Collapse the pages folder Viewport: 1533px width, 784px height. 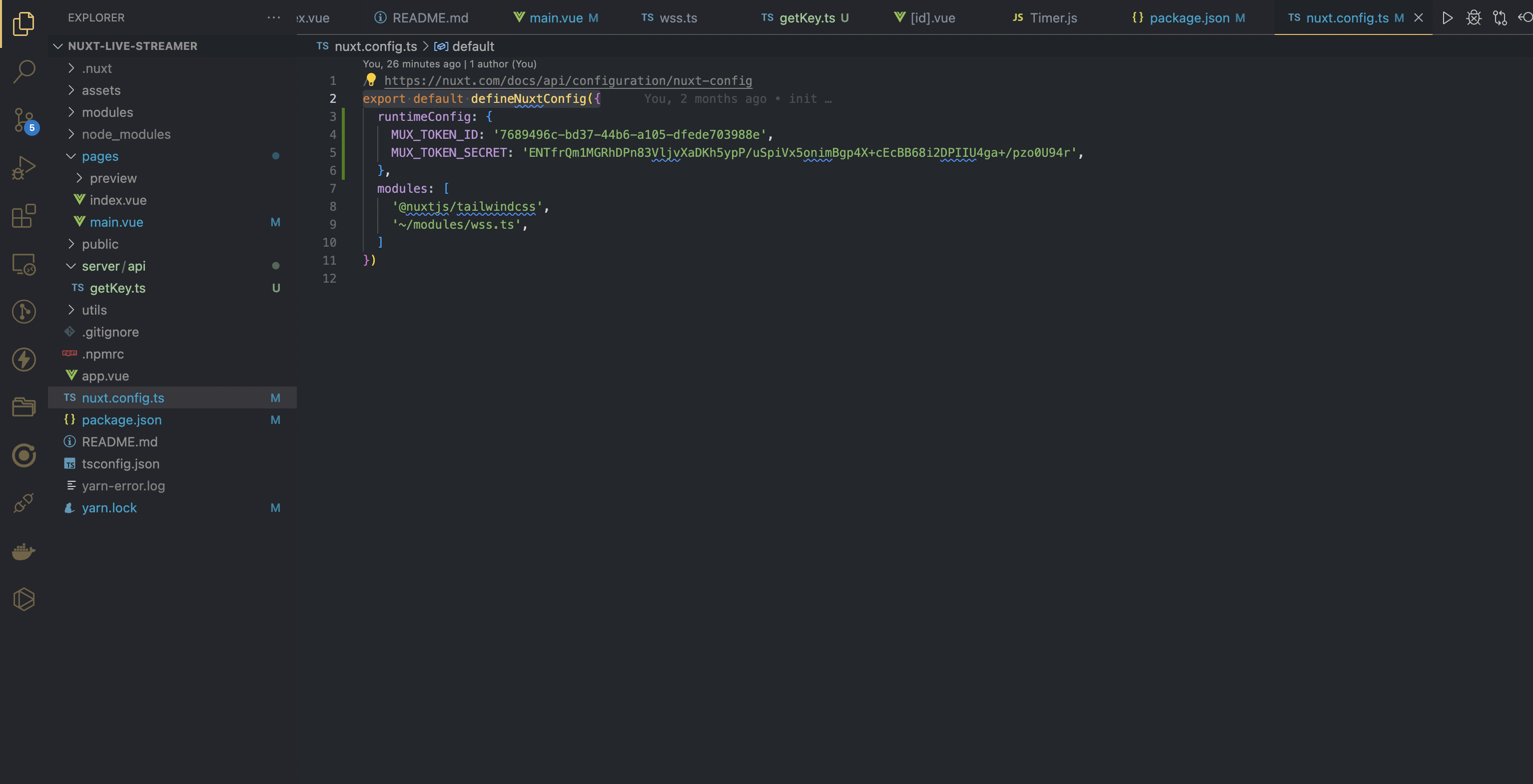[171, 156]
